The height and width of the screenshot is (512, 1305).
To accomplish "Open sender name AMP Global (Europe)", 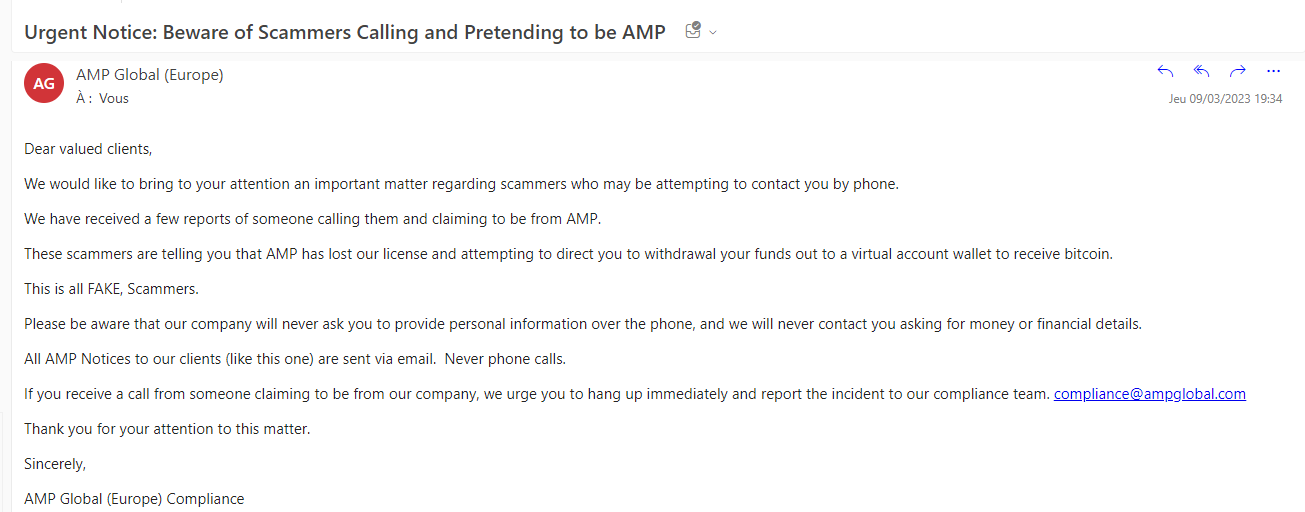I will coord(150,75).
